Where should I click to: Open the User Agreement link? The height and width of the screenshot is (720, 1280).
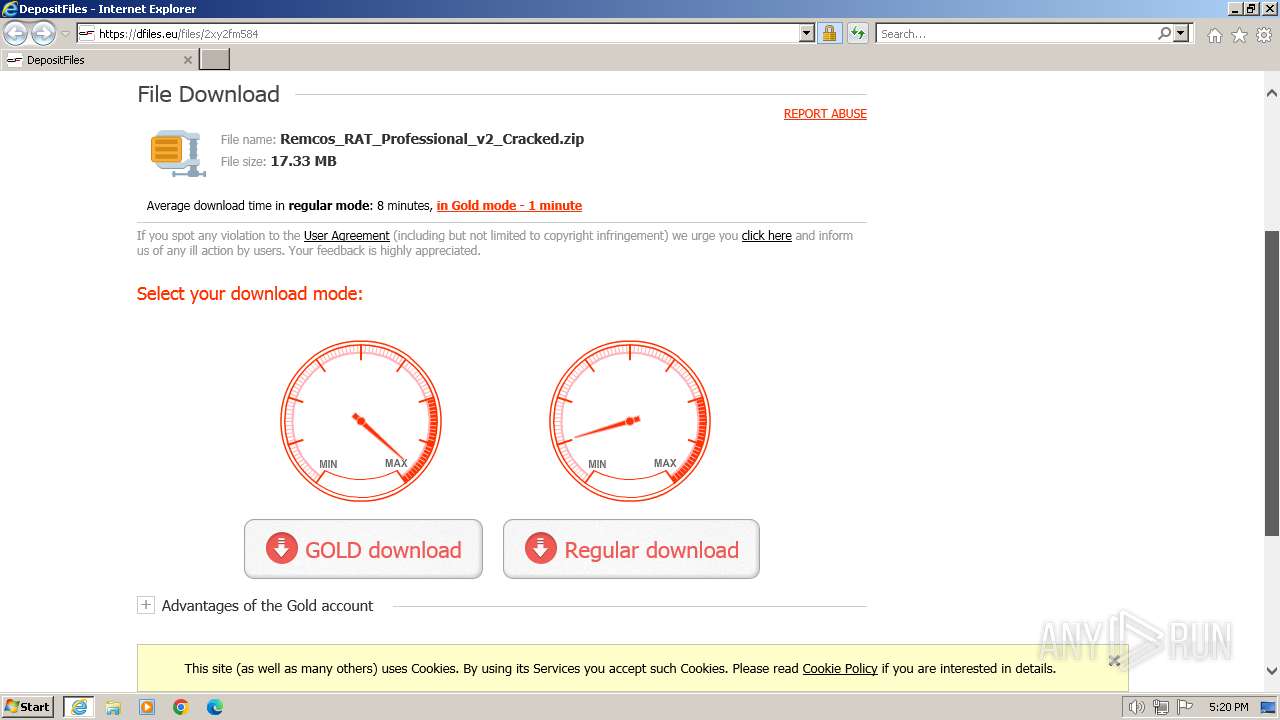(x=346, y=236)
